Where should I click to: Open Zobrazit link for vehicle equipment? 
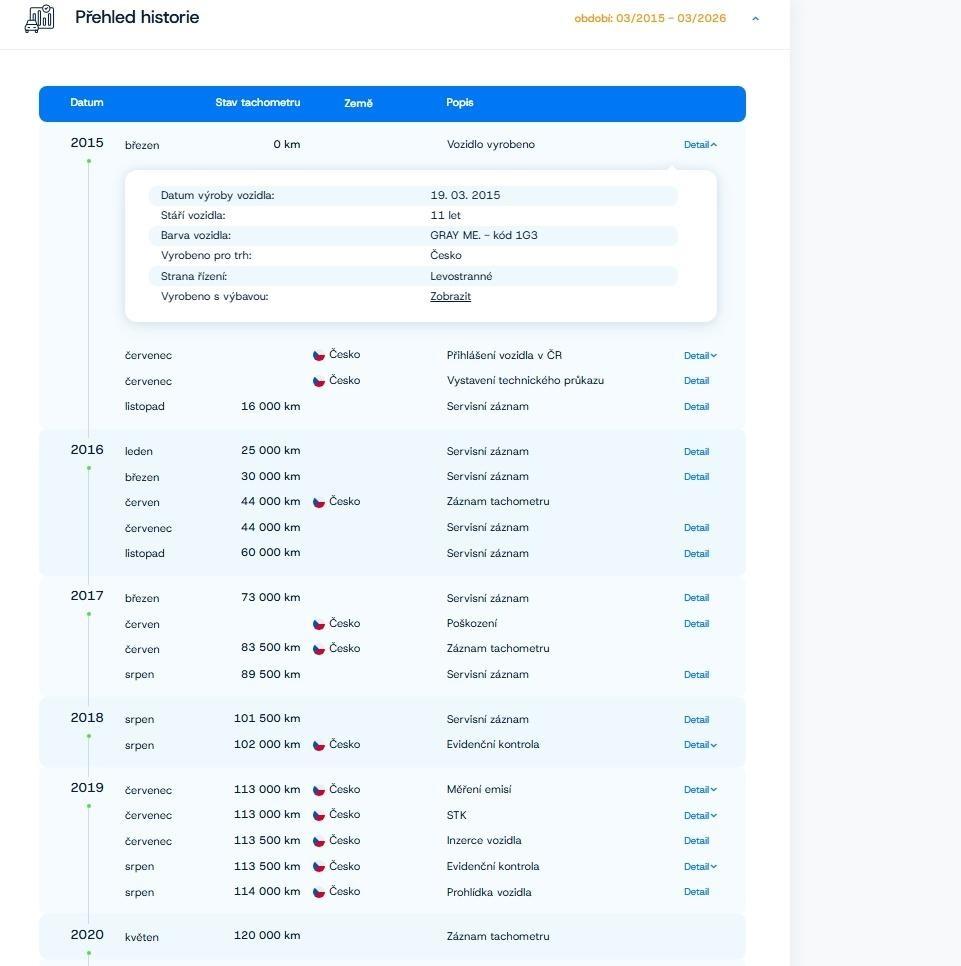pyautogui.click(x=450, y=296)
